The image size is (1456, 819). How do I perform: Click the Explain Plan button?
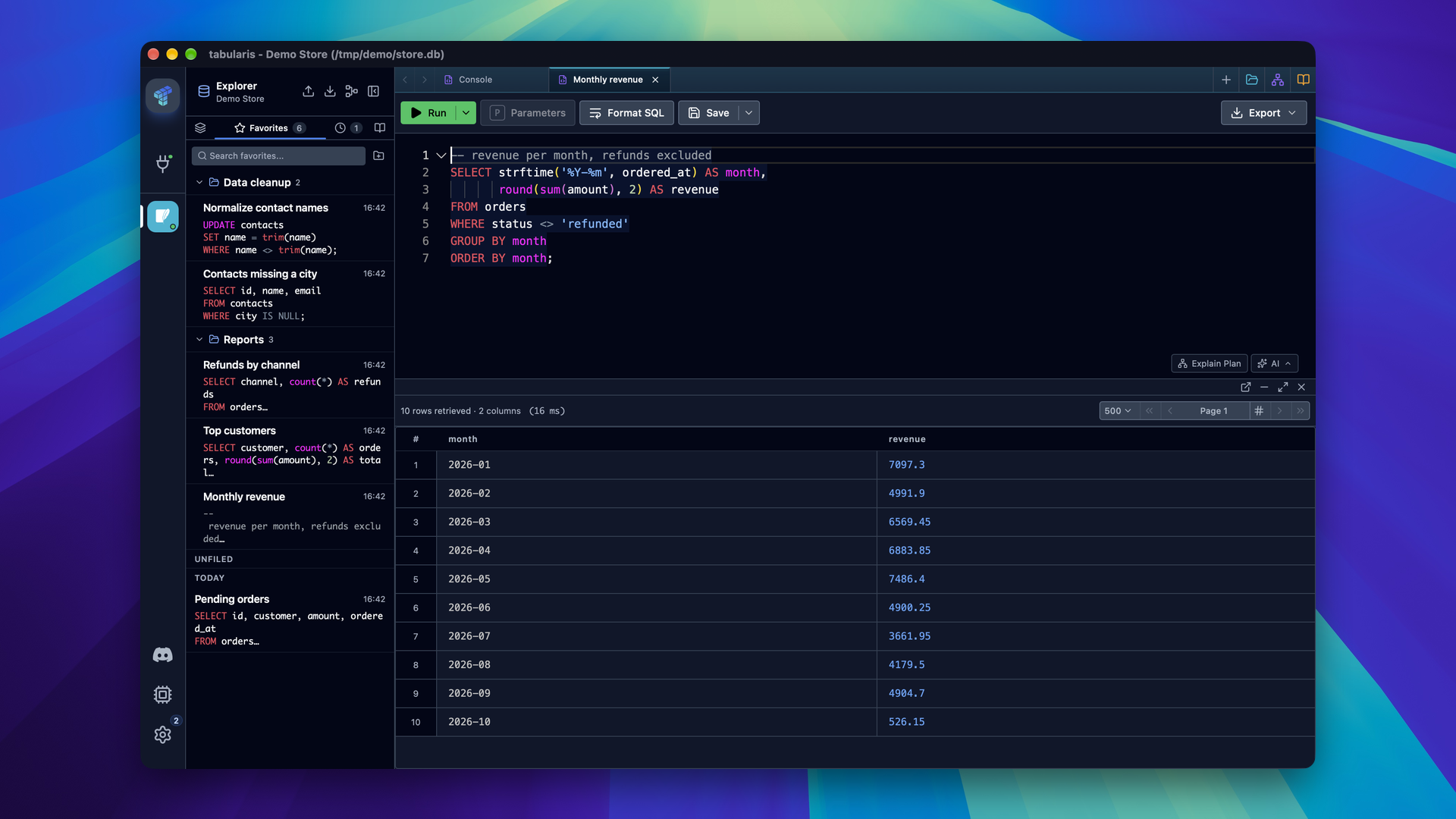[x=1209, y=363]
